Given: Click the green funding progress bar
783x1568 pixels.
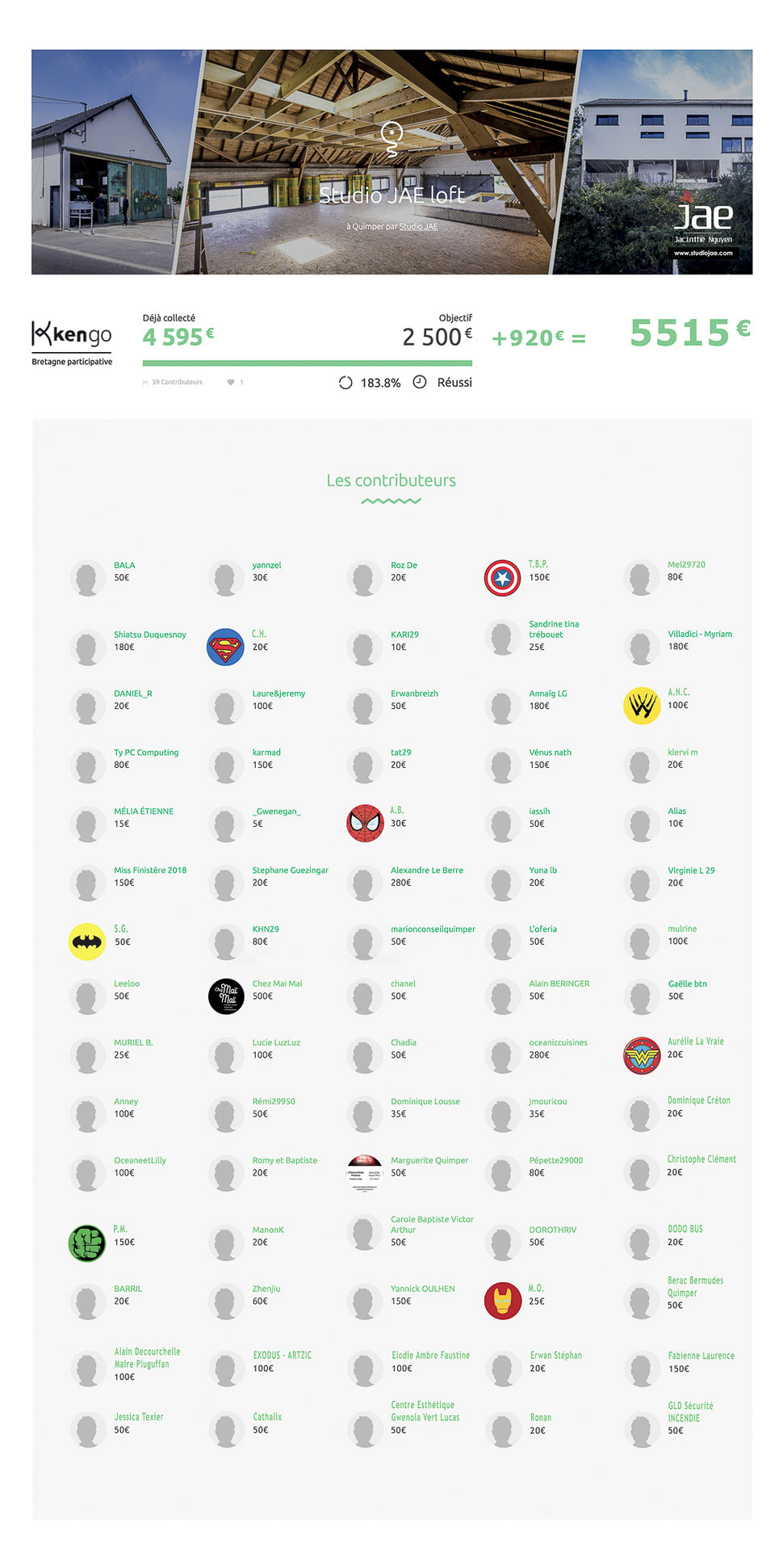Looking at the screenshot, I should (308, 363).
